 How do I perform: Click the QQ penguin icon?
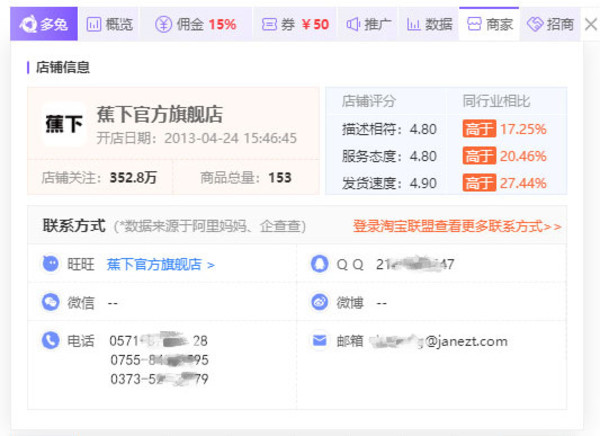point(320,264)
